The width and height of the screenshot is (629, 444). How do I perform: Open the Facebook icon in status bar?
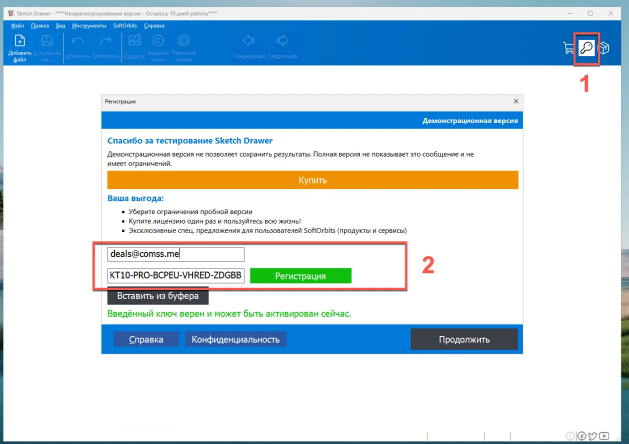pos(581,436)
